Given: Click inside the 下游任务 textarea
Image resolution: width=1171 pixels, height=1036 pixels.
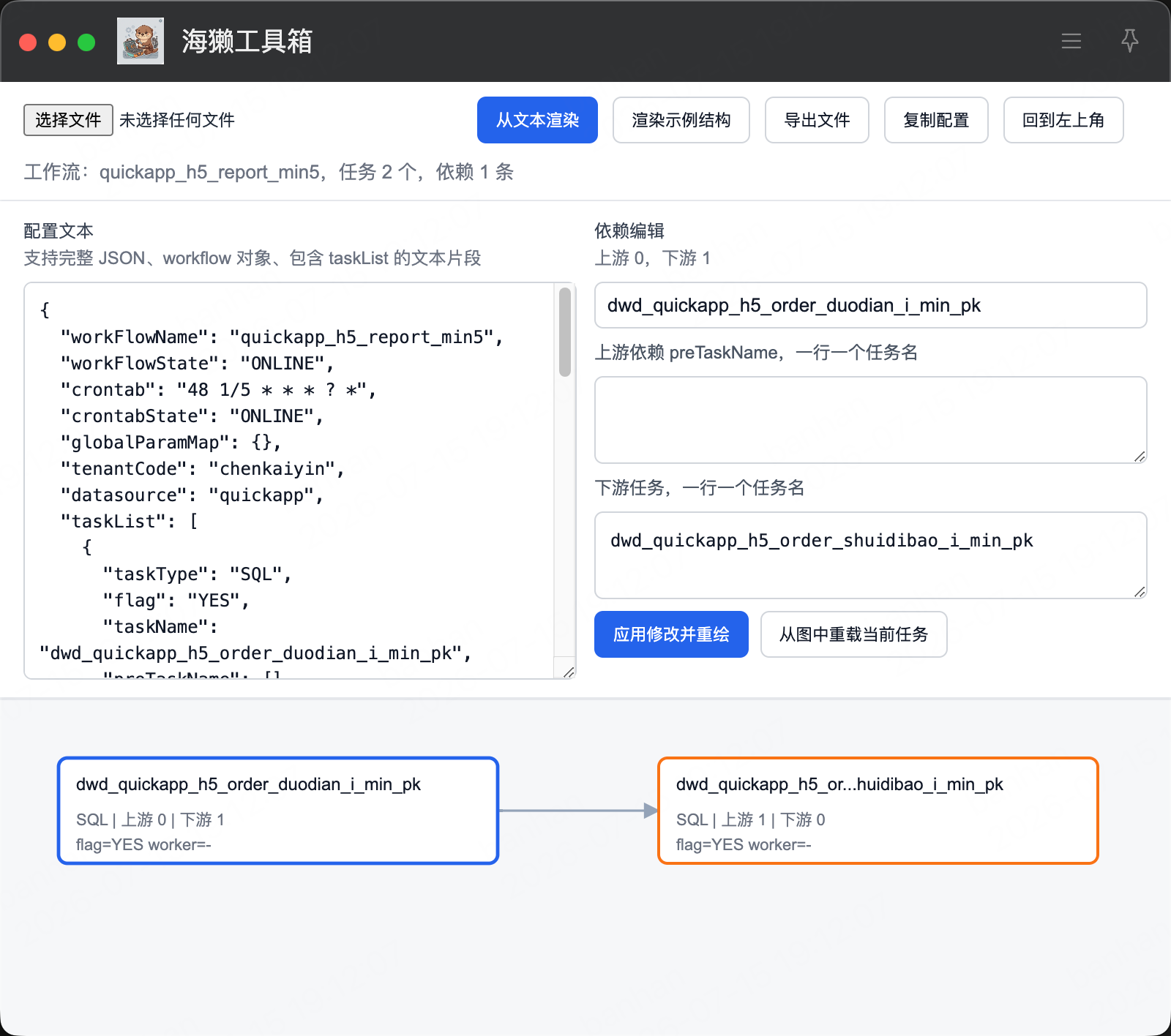Looking at the screenshot, I should [870, 555].
